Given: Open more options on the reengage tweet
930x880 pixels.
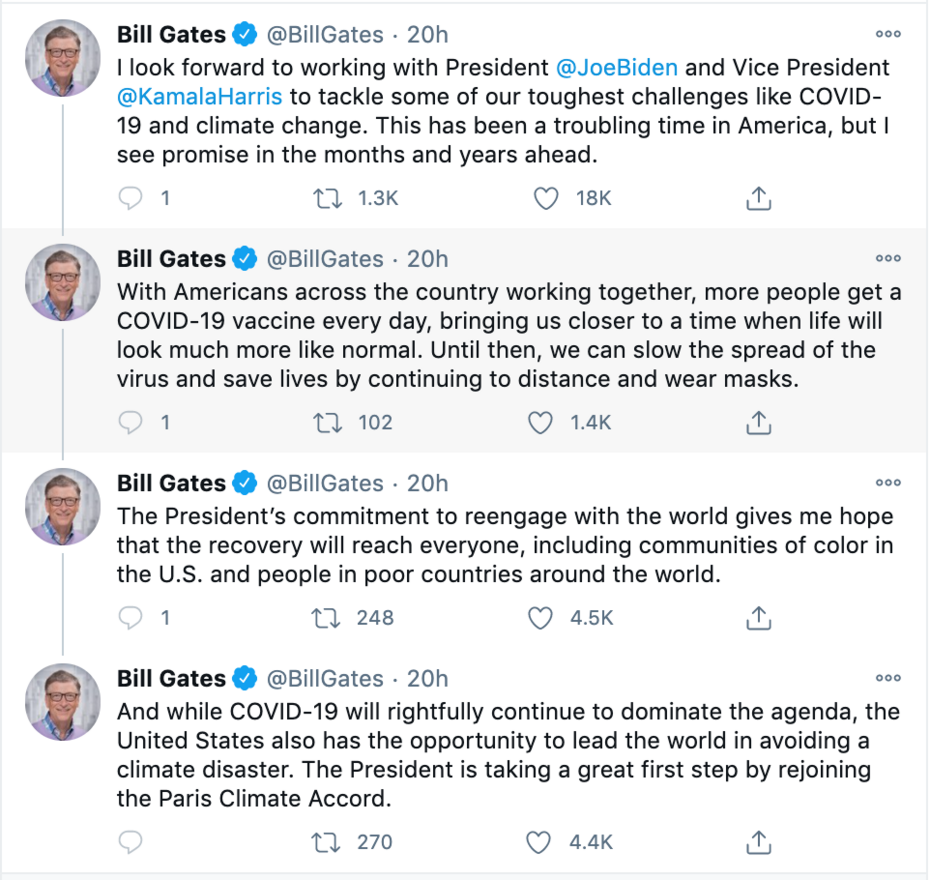Looking at the screenshot, I should (888, 483).
